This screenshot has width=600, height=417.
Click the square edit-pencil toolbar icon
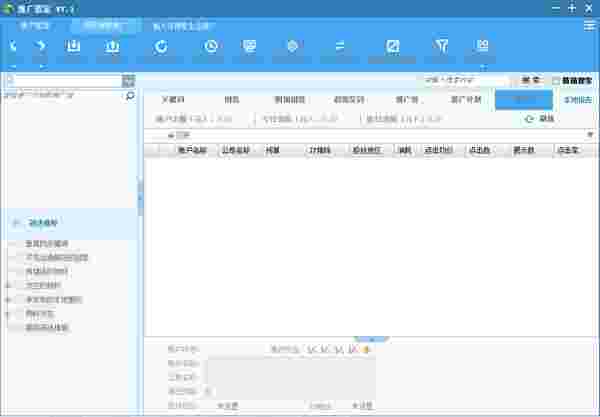(x=393, y=46)
